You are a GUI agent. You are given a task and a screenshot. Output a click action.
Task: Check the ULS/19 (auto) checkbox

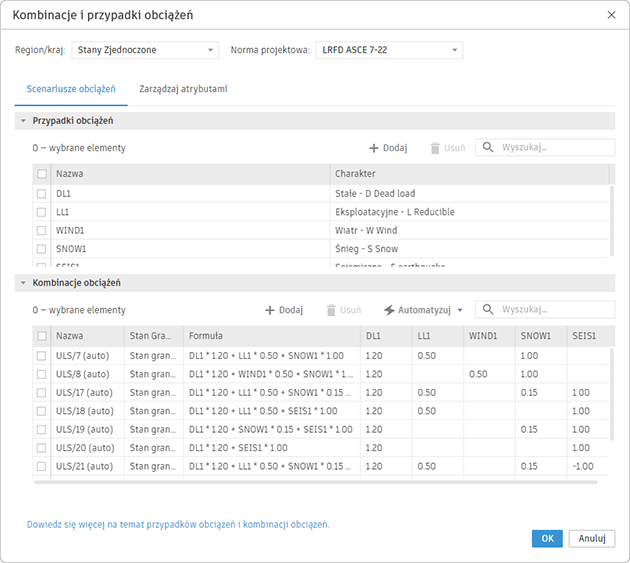pyautogui.click(x=41, y=430)
